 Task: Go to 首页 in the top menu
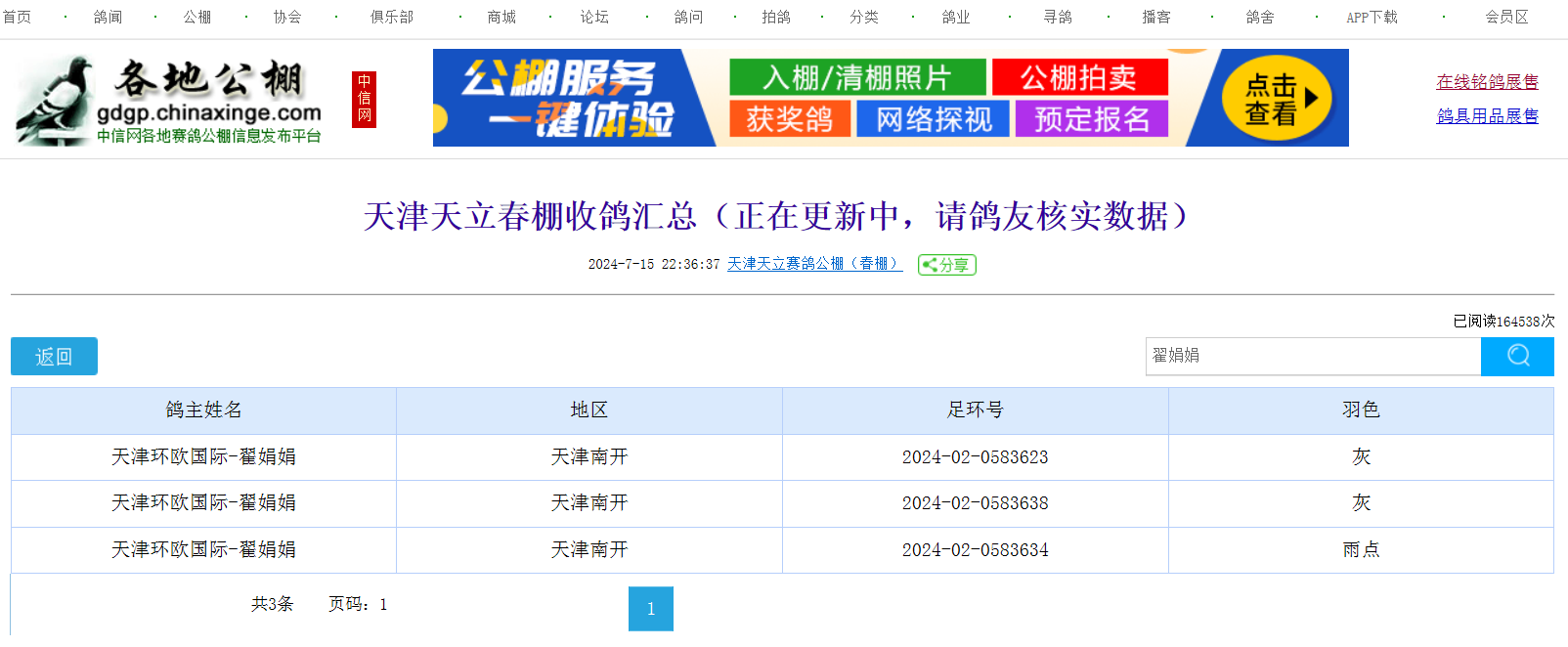(x=17, y=17)
